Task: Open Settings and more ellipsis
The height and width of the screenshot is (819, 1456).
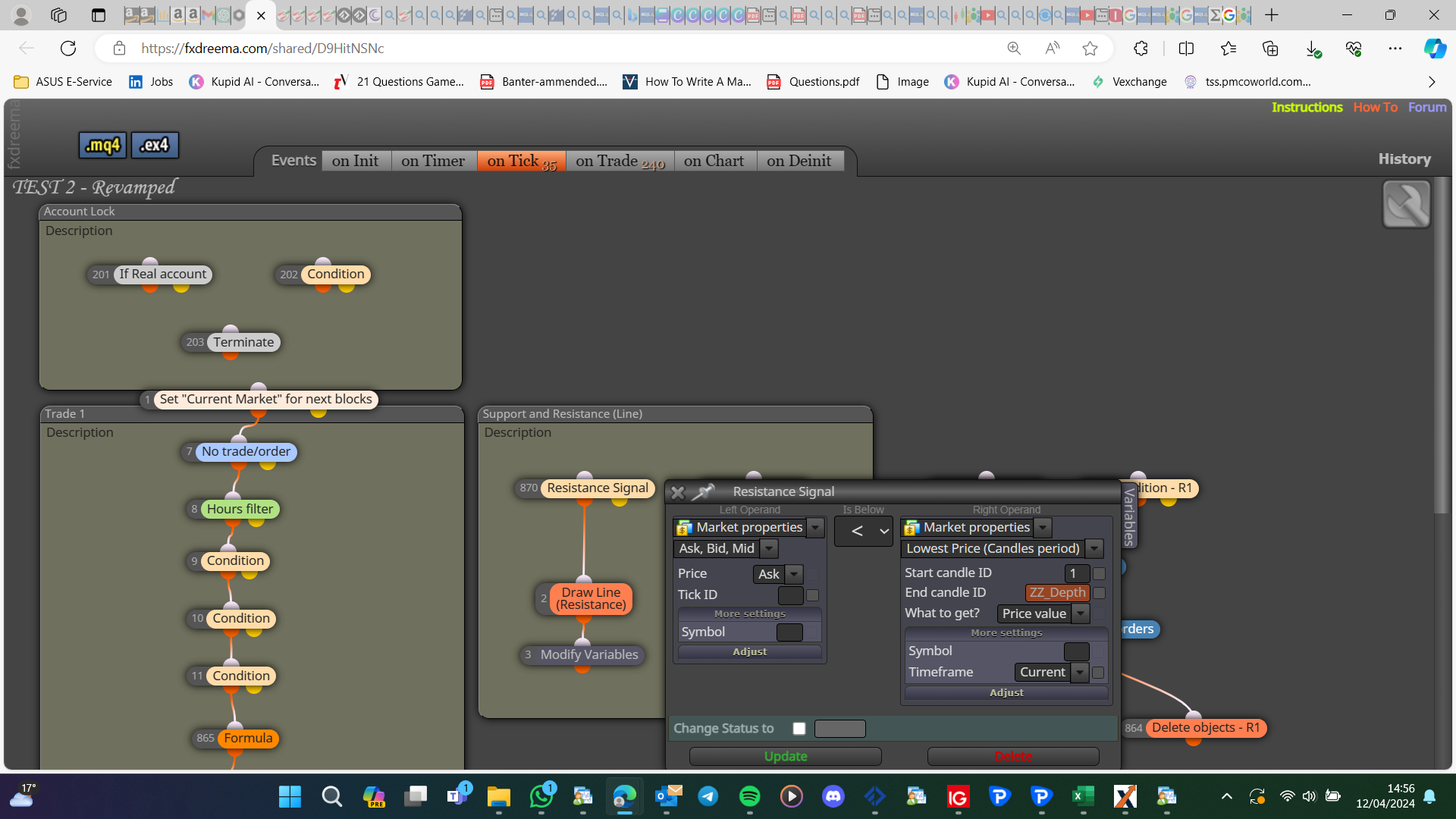Action: (x=1395, y=49)
